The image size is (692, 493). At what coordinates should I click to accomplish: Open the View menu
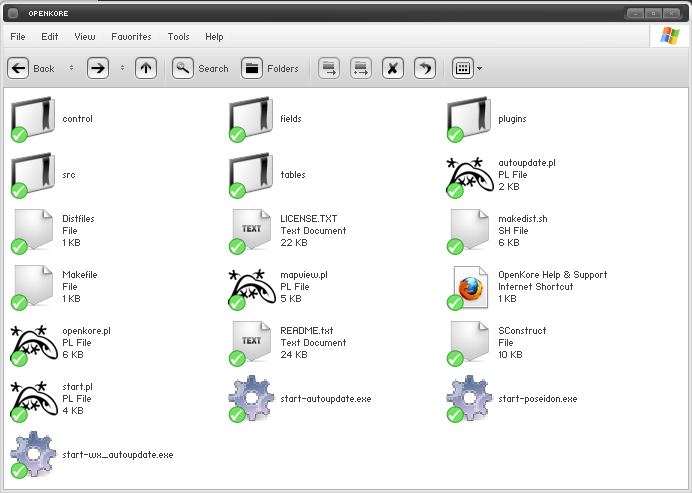point(85,37)
